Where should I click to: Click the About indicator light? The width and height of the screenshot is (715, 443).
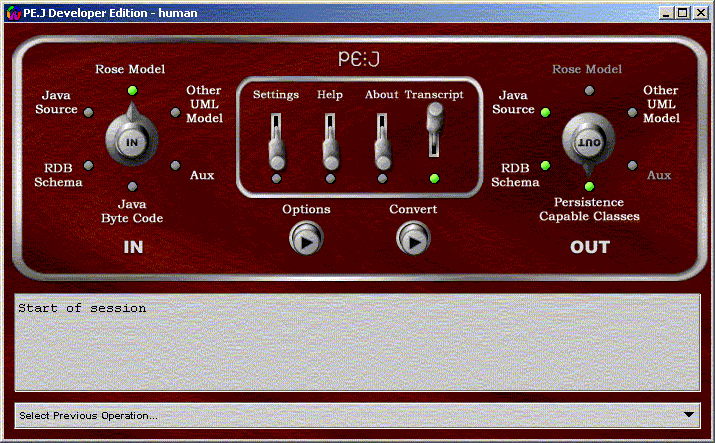click(x=383, y=179)
